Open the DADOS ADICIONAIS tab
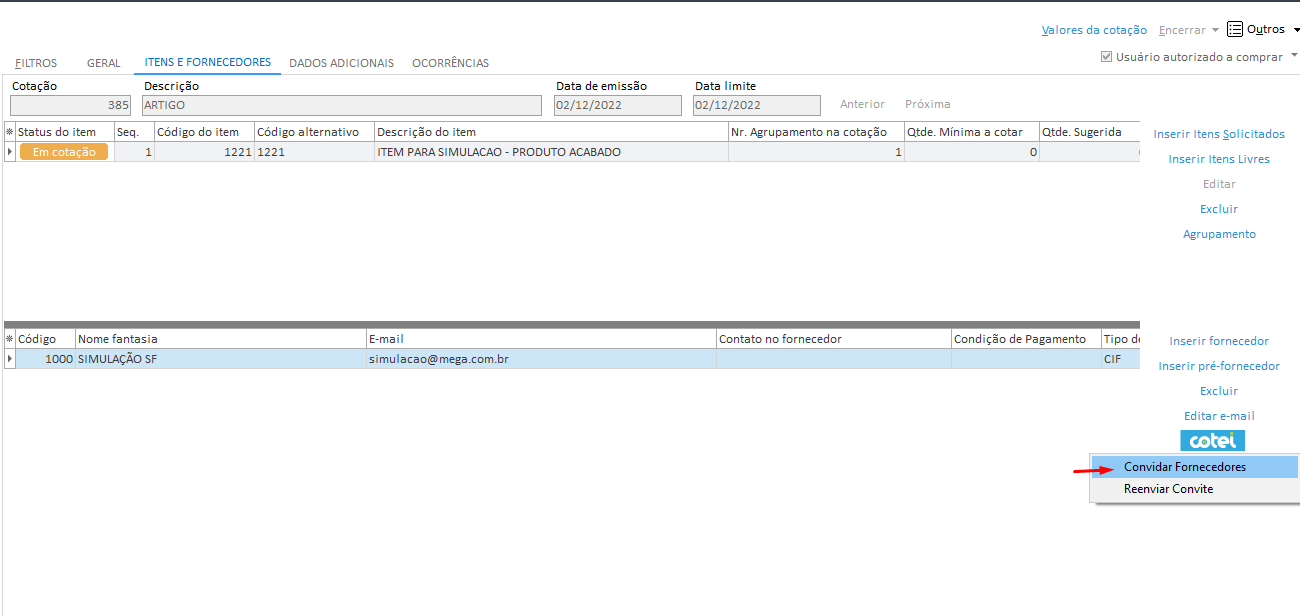Screen dimensions: 1300x616 [341, 63]
